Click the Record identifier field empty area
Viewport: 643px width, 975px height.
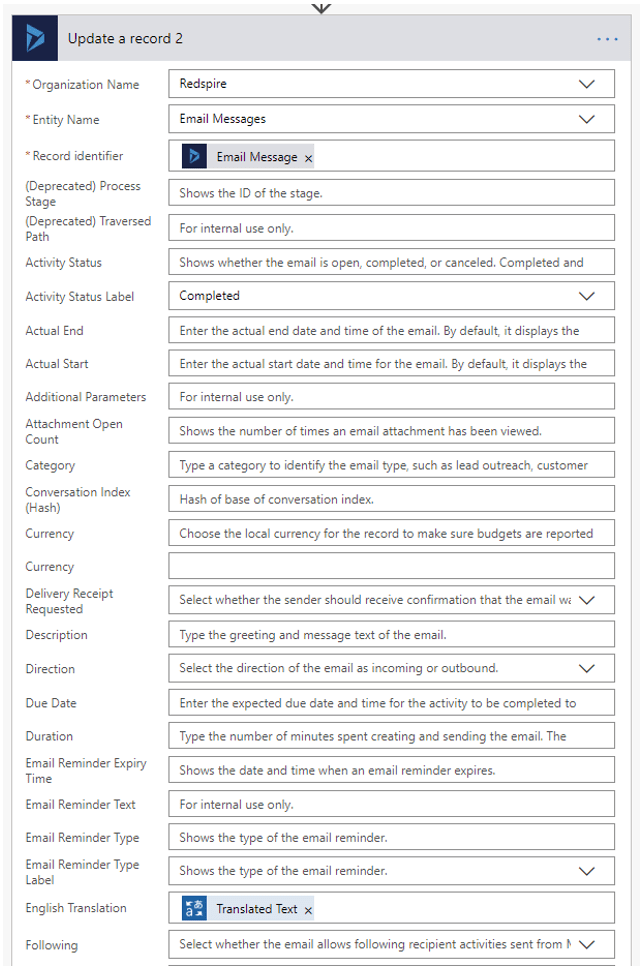click(x=463, y=156)
